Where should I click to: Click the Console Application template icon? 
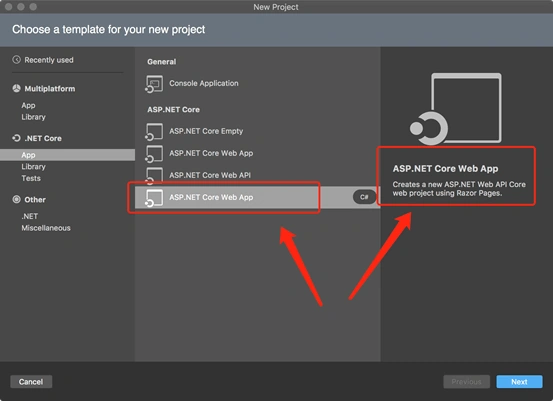154,84
